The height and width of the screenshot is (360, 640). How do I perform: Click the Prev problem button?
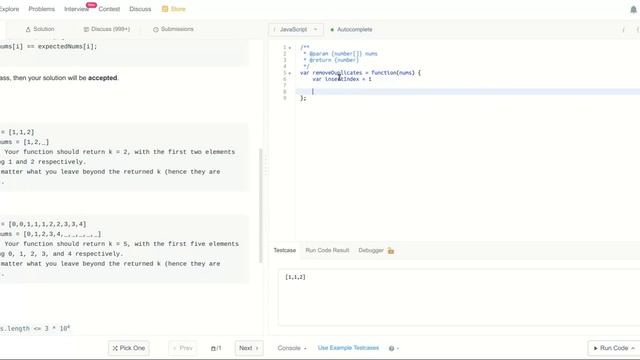(x=182, y=348)
